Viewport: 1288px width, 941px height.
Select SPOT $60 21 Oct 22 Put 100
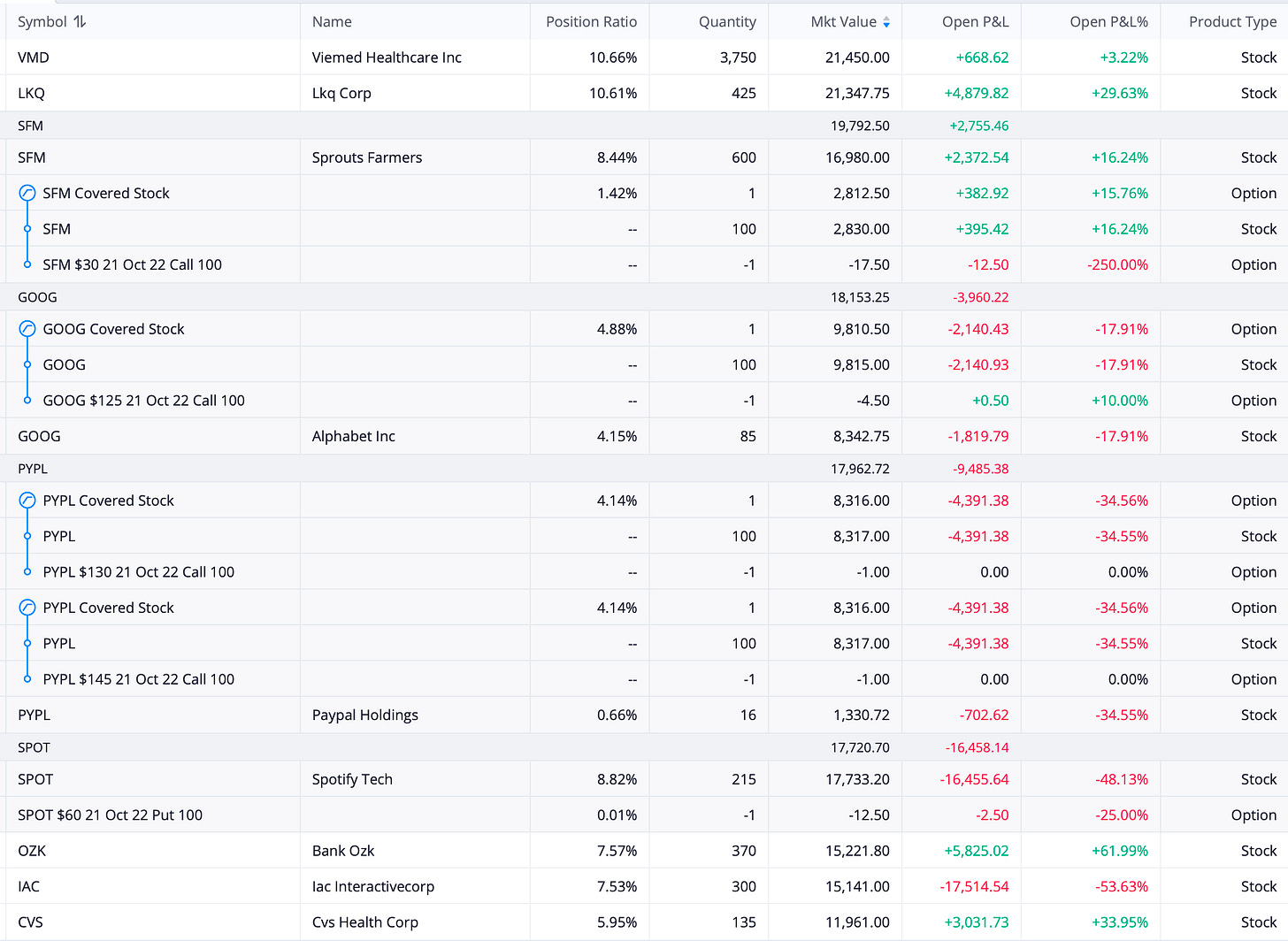coord(110,815)
